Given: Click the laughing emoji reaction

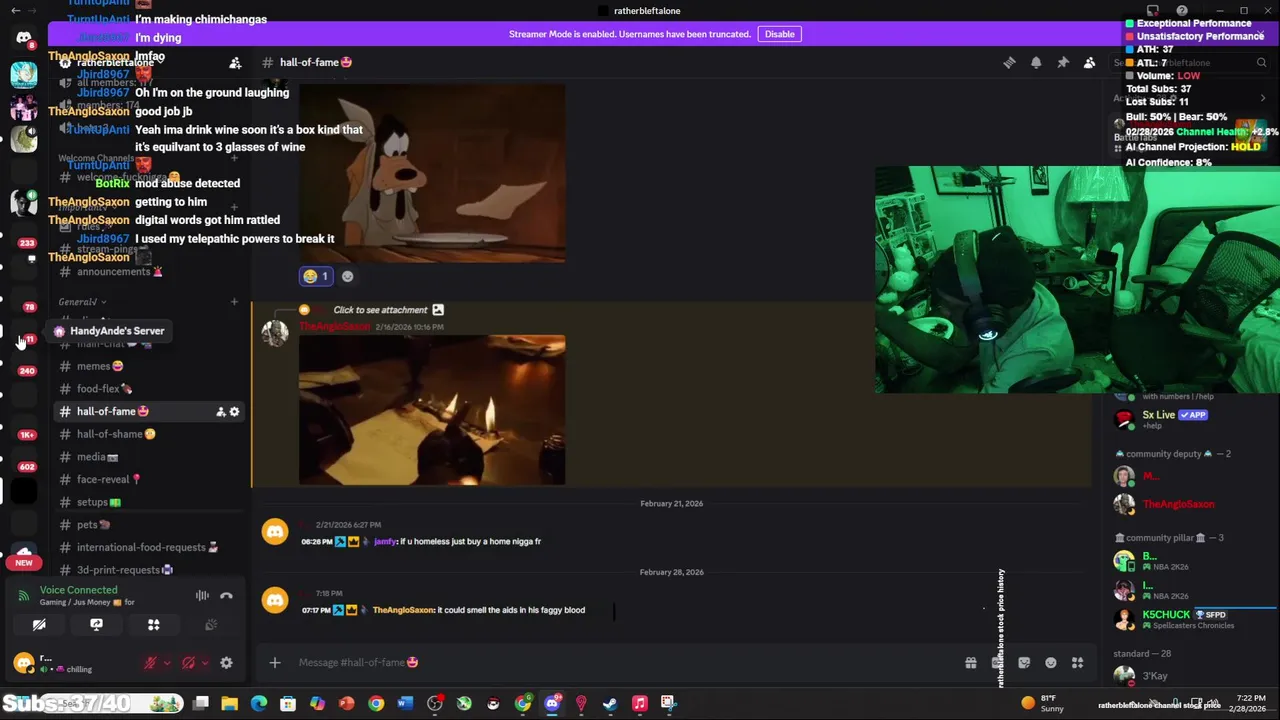Looking at the screenshot, I should [x=315, y=276].
